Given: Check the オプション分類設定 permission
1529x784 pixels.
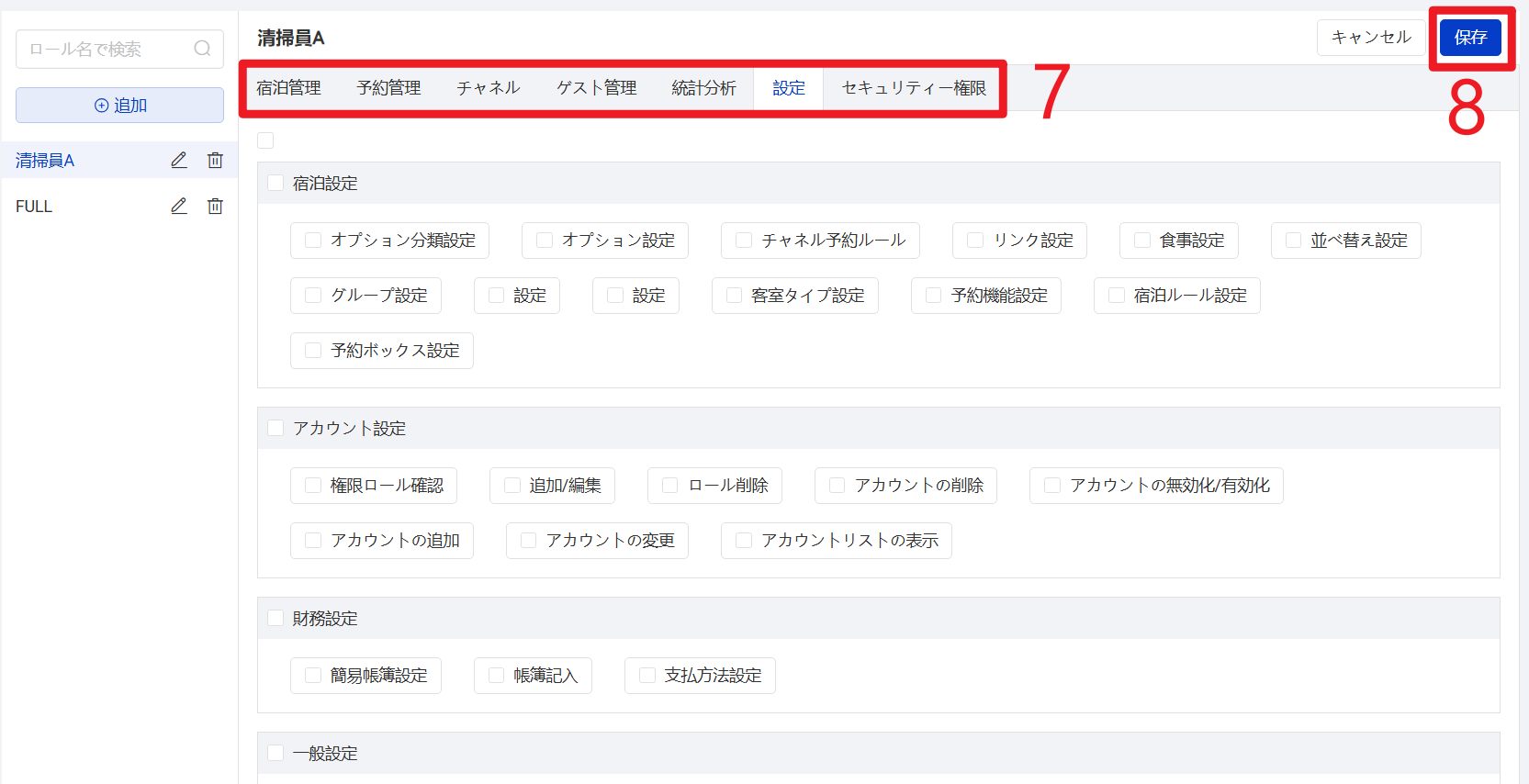Looking at the screenshot, I should tap(313, 241).
